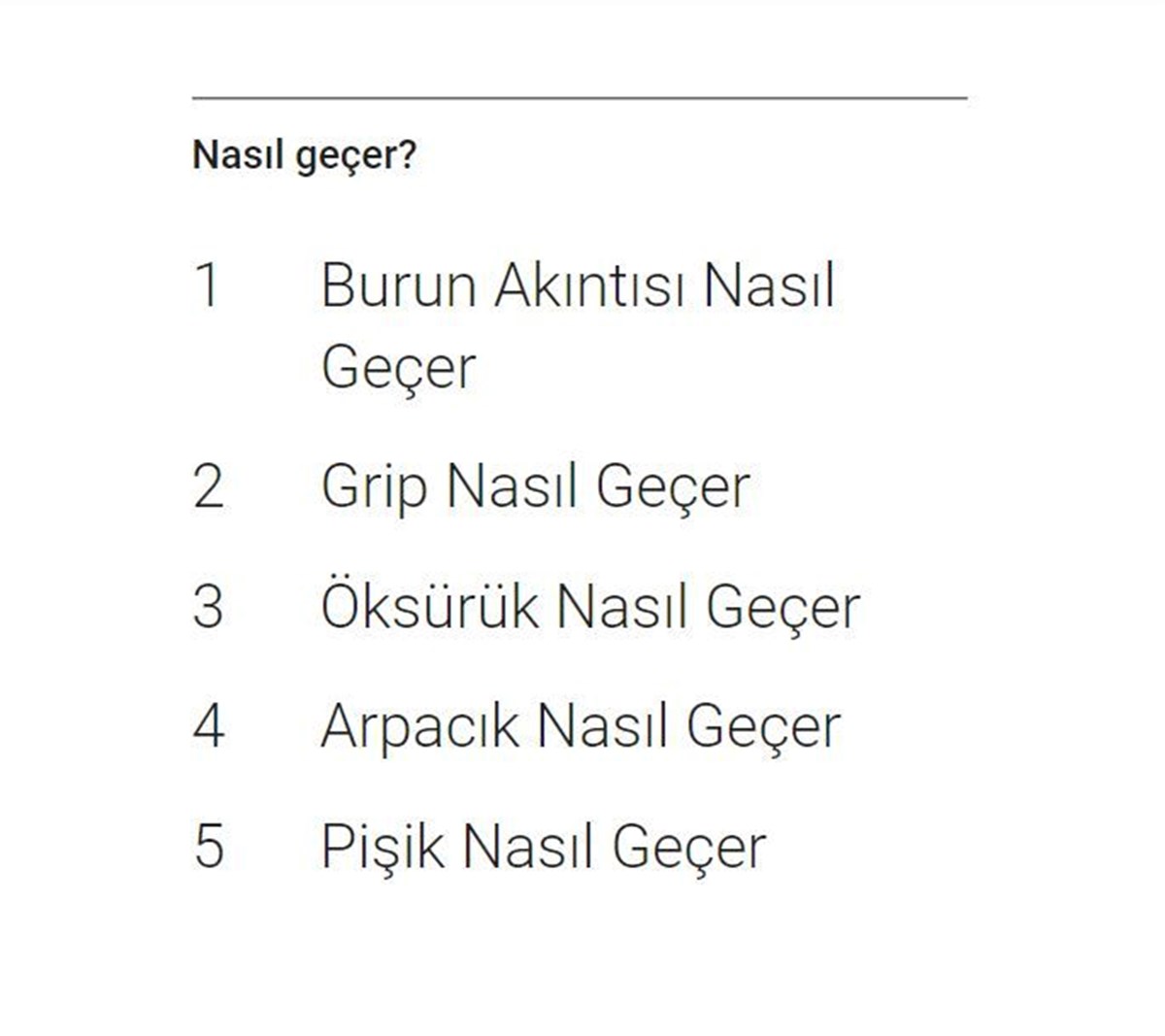Viewport: 1165px width, 1036px height.
Task: Click the horizontal divider line above the heading
Action: 580,98
